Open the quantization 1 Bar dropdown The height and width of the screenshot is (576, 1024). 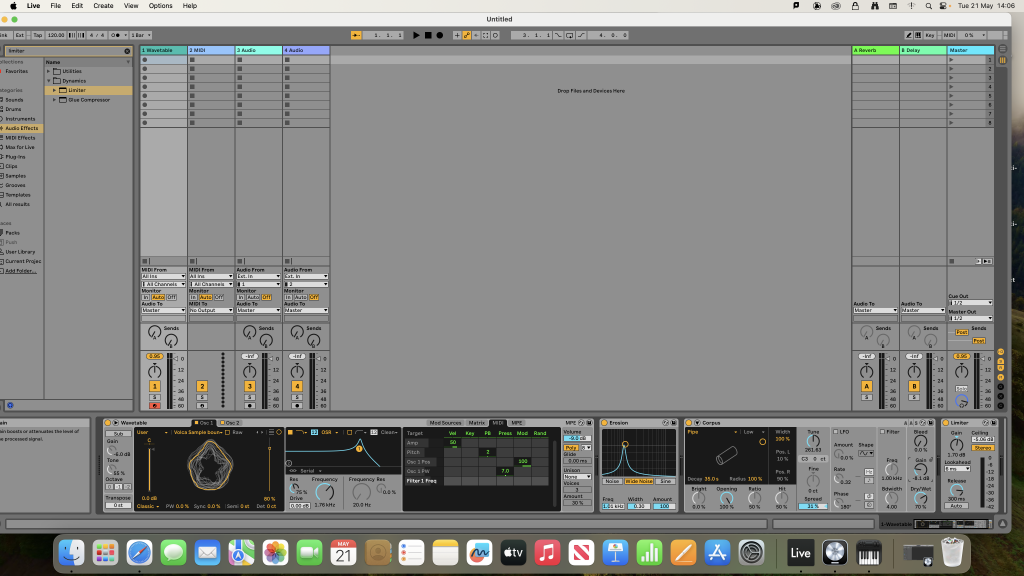(140, 35)
